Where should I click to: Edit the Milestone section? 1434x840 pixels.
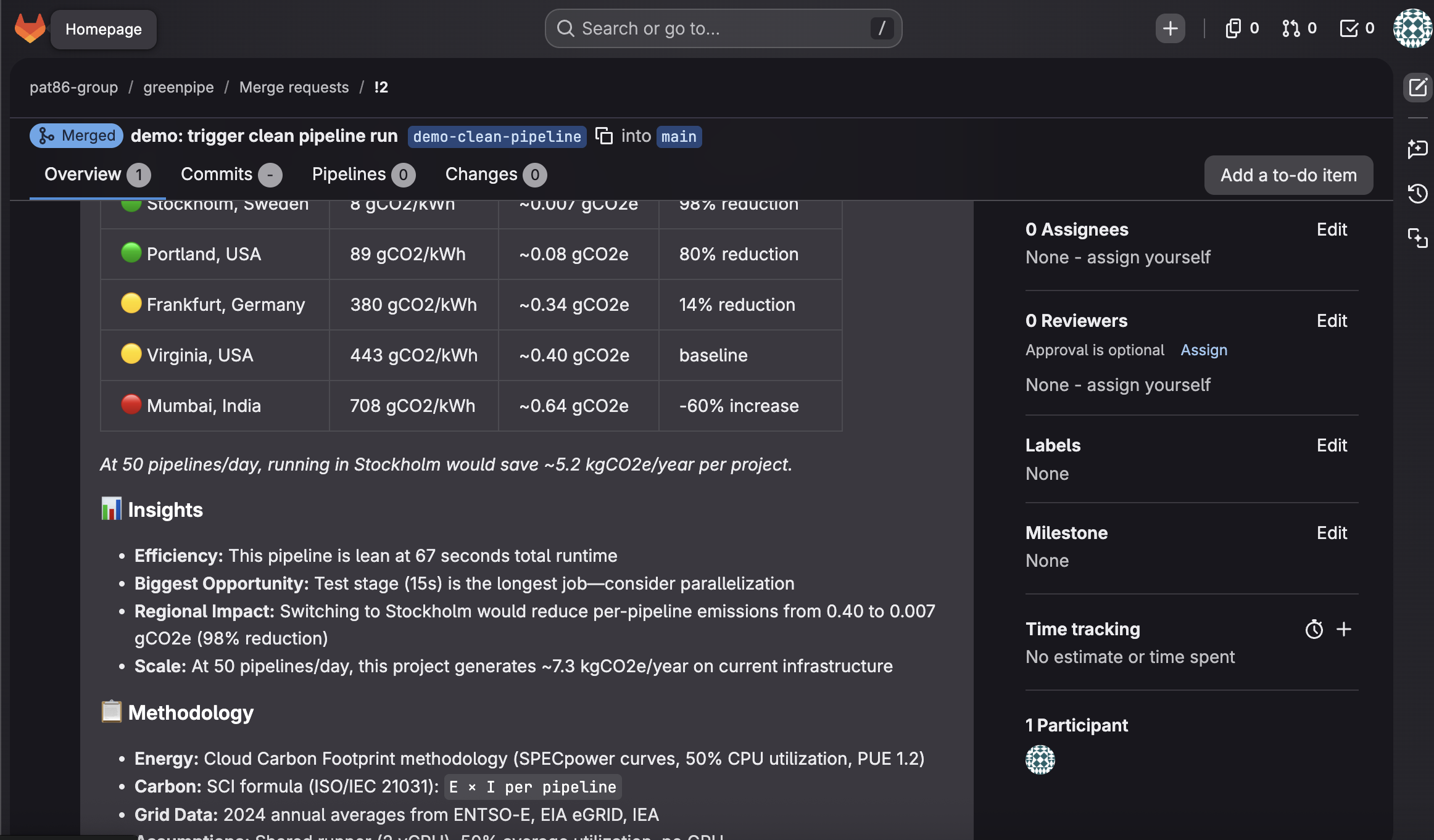[x=1332, y=533]
